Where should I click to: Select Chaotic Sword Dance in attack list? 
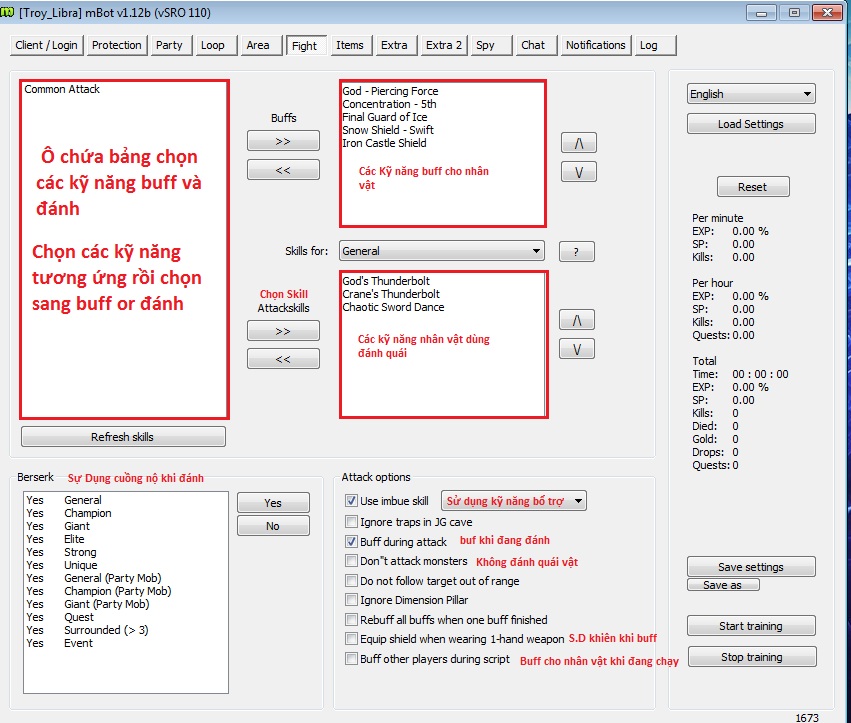[392, 307]
